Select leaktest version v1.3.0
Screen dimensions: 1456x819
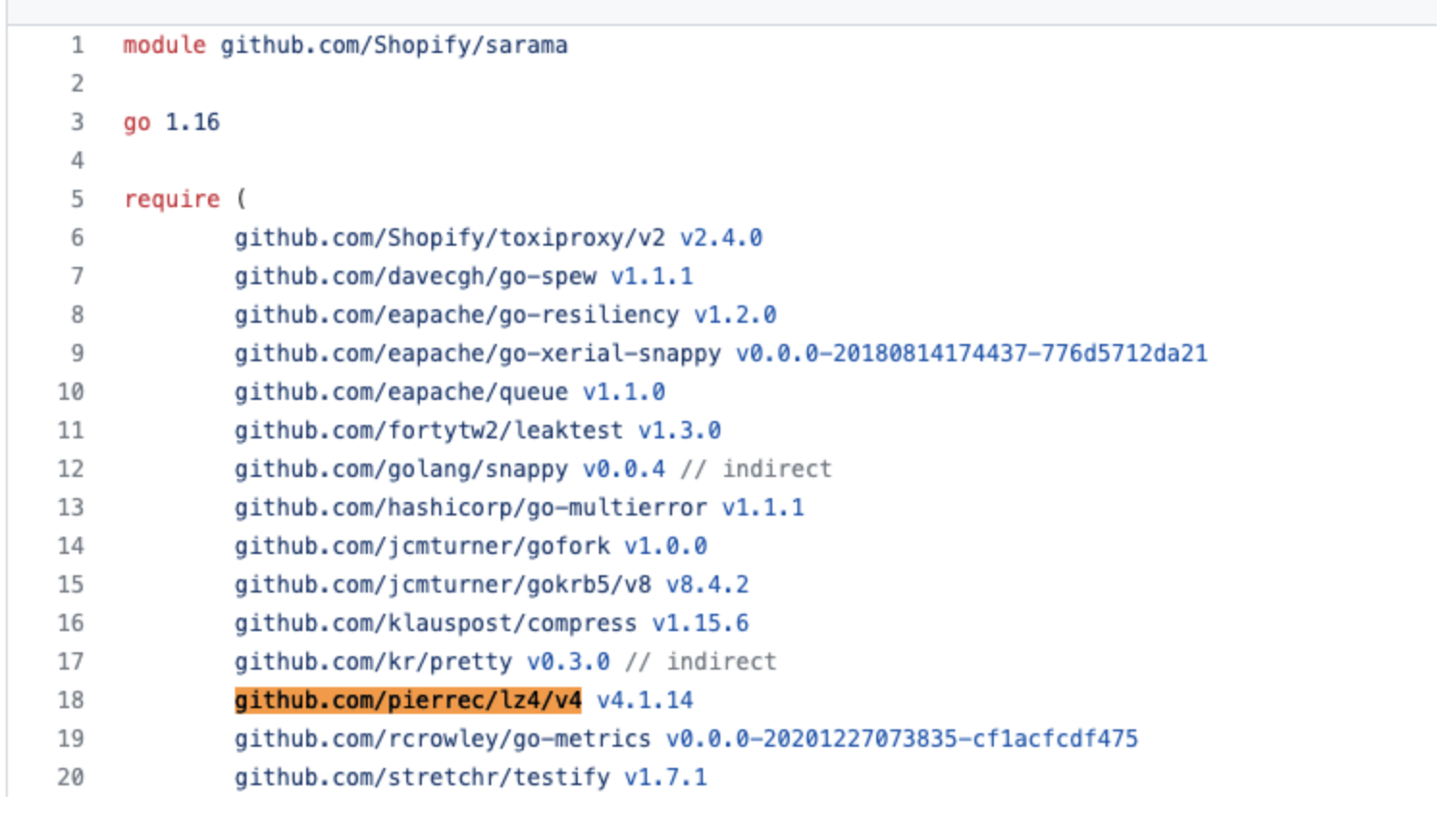679,431
